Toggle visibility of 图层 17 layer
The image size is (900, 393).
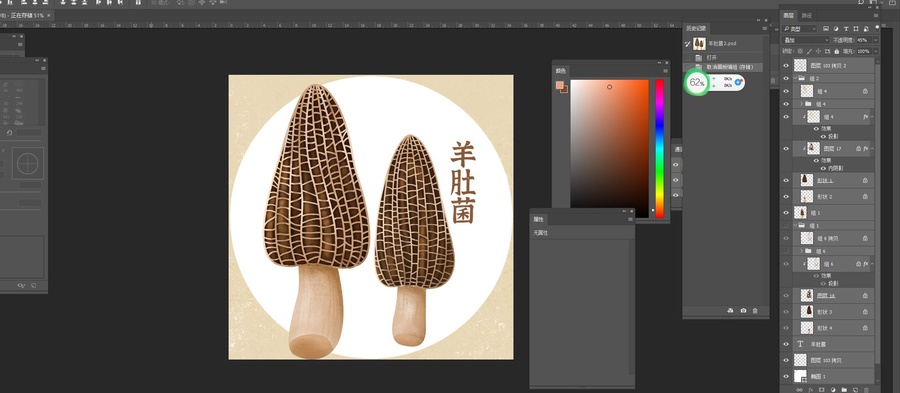pyautogui.click(x=786, y=148)
